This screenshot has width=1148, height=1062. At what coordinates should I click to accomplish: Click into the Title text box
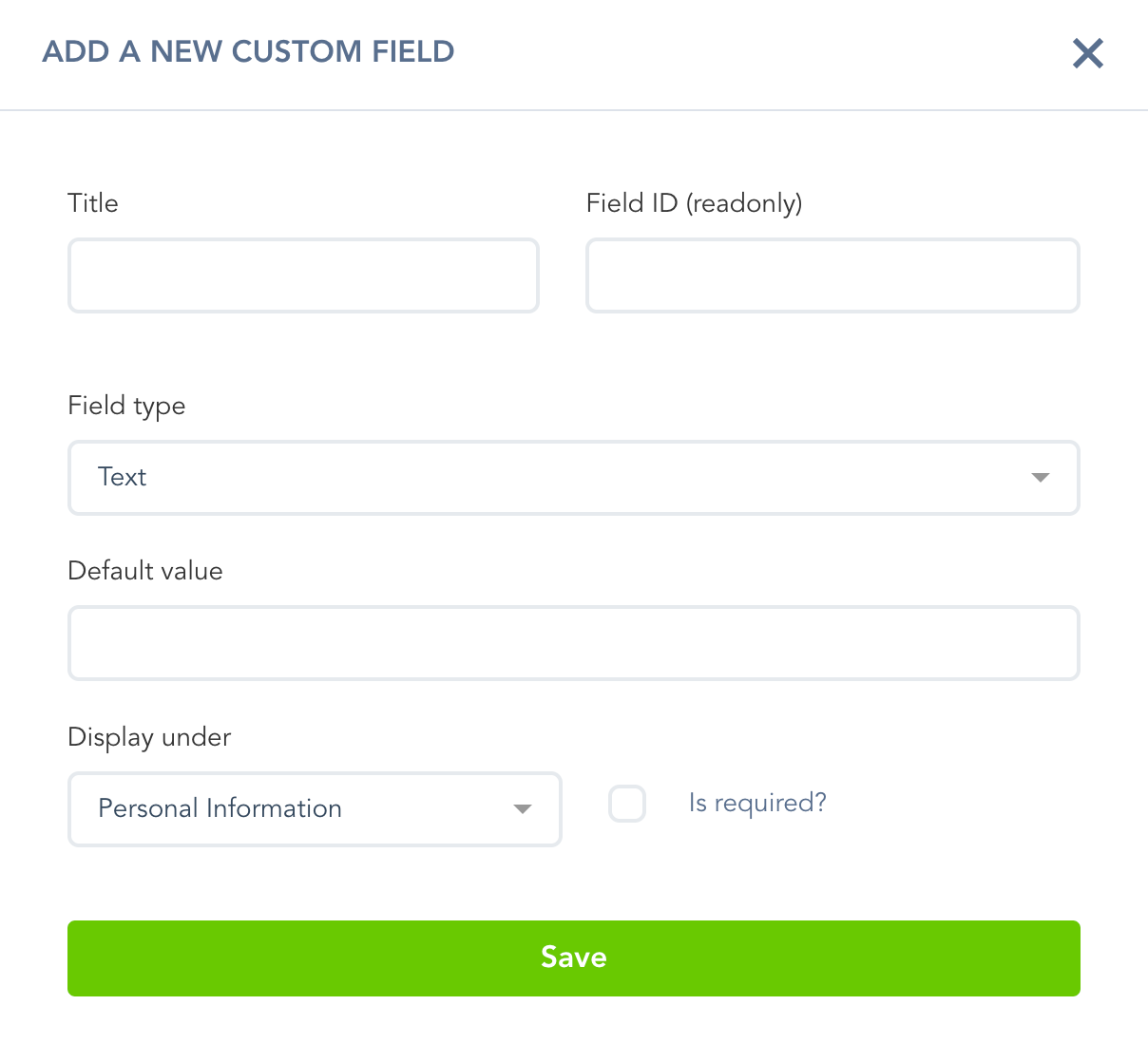[x=303, y=275]
